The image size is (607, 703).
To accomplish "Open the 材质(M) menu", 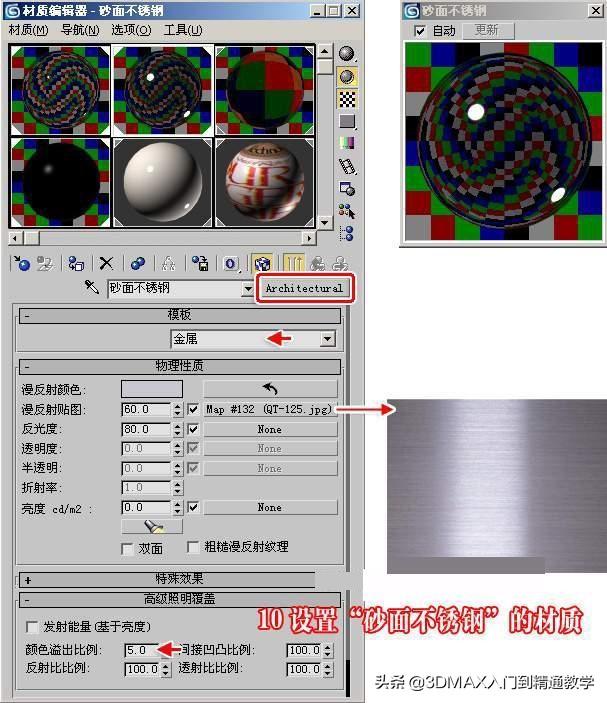I will pyautogui.click(x=28, y=30).
